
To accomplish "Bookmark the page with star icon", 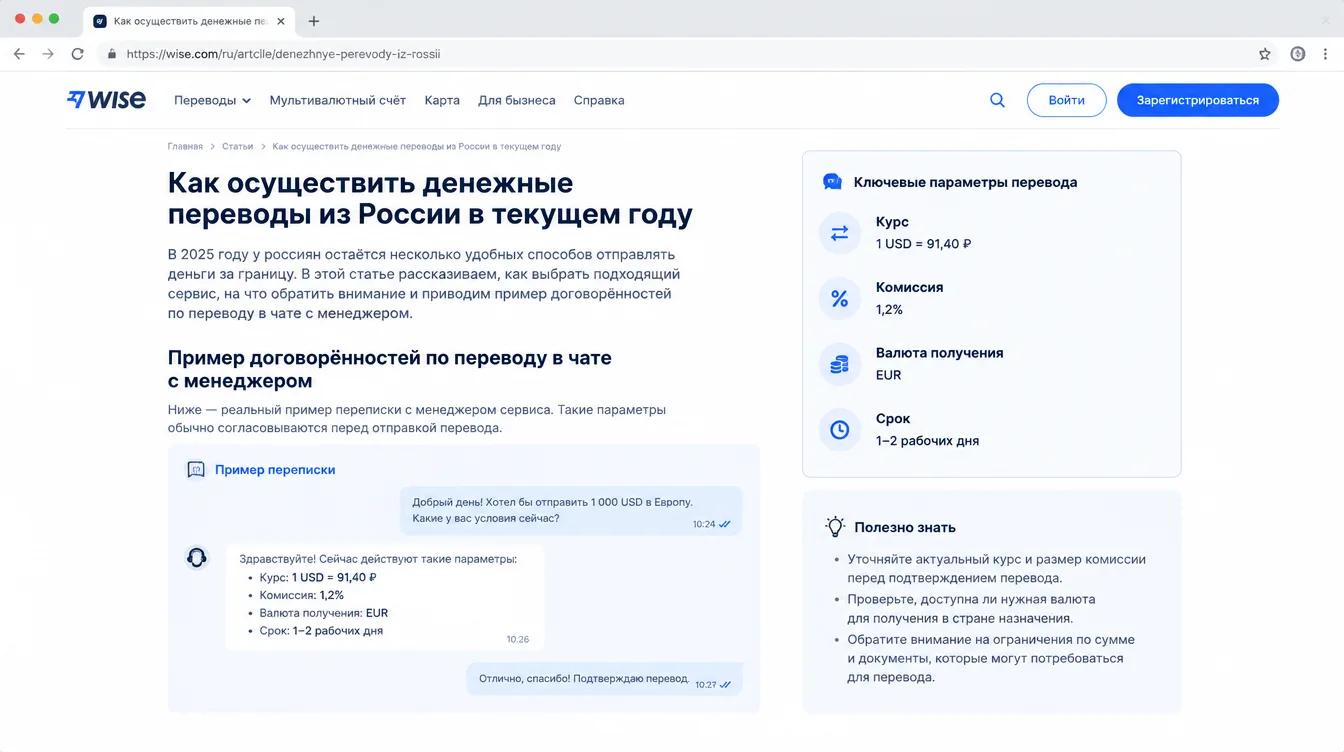I will pyautogui.click(x=1265, y=54).
